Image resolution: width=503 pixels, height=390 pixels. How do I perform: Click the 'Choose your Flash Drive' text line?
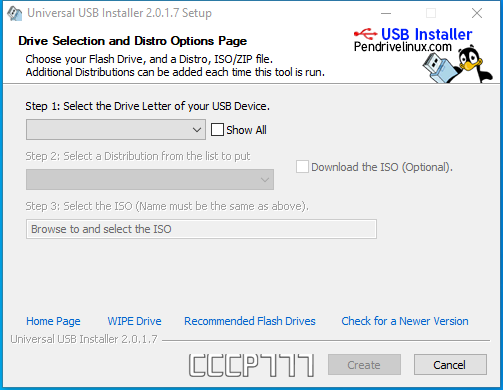(x=149, y=59)
